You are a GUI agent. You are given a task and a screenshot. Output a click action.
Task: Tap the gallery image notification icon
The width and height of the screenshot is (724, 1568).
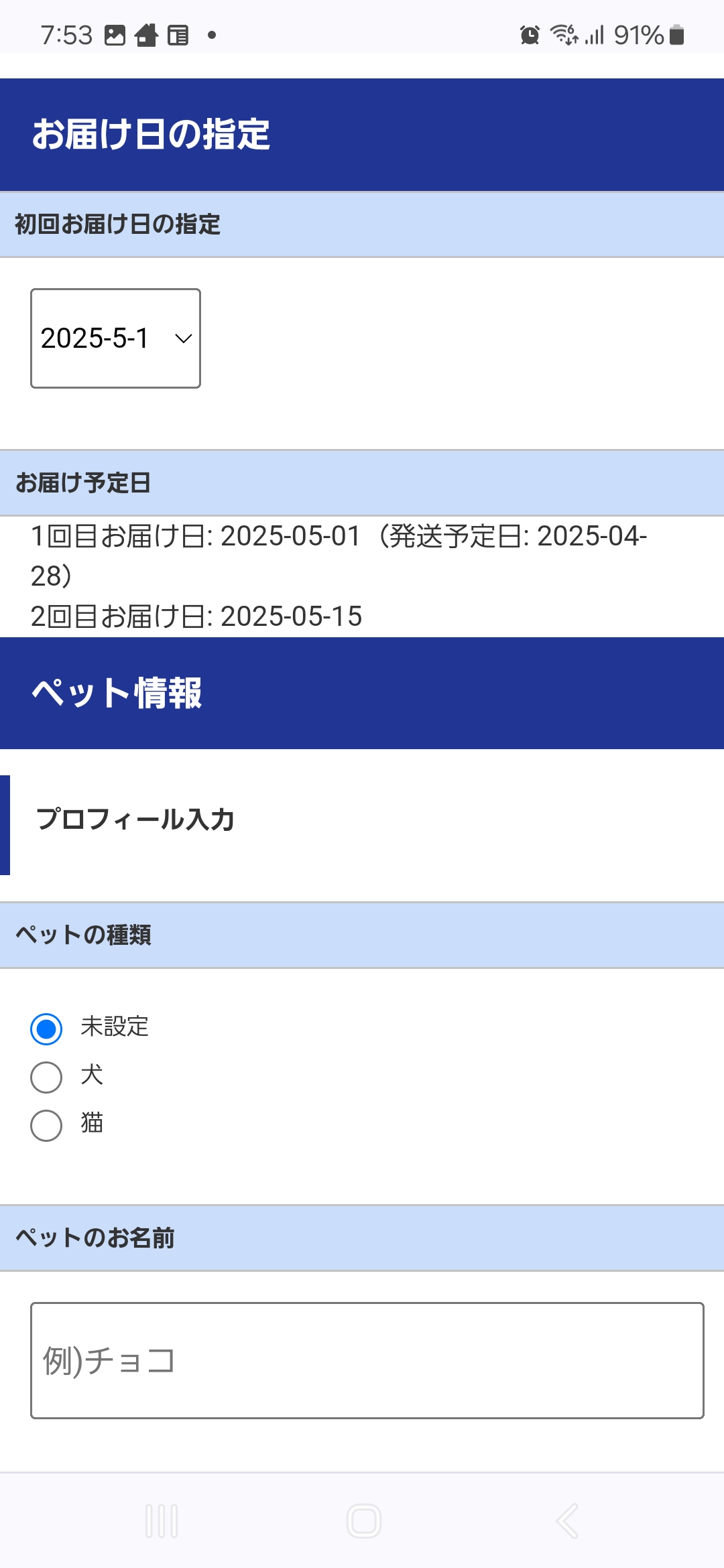tap(115, 35)
